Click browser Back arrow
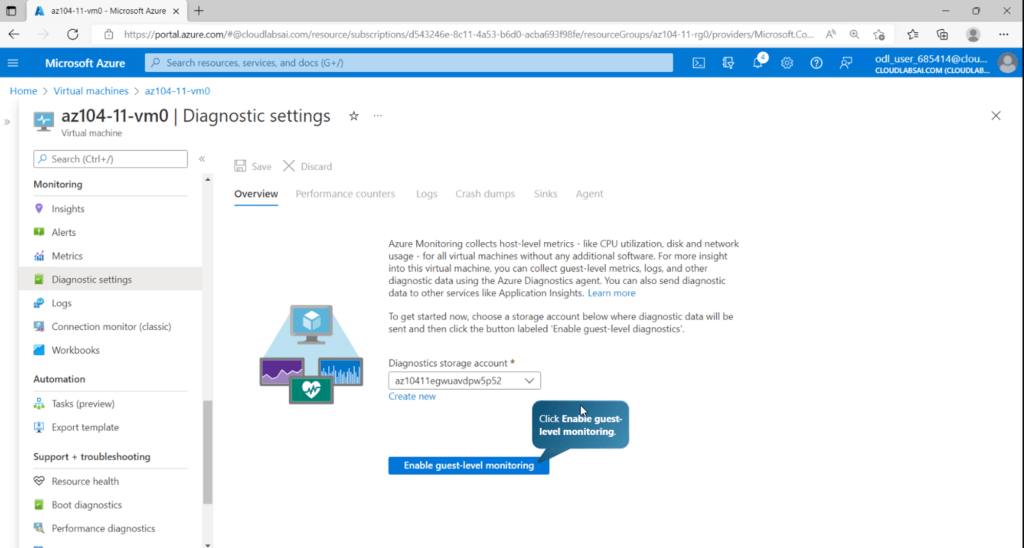1024x548 pixels. pyautogui.click(x=14, y=35)
